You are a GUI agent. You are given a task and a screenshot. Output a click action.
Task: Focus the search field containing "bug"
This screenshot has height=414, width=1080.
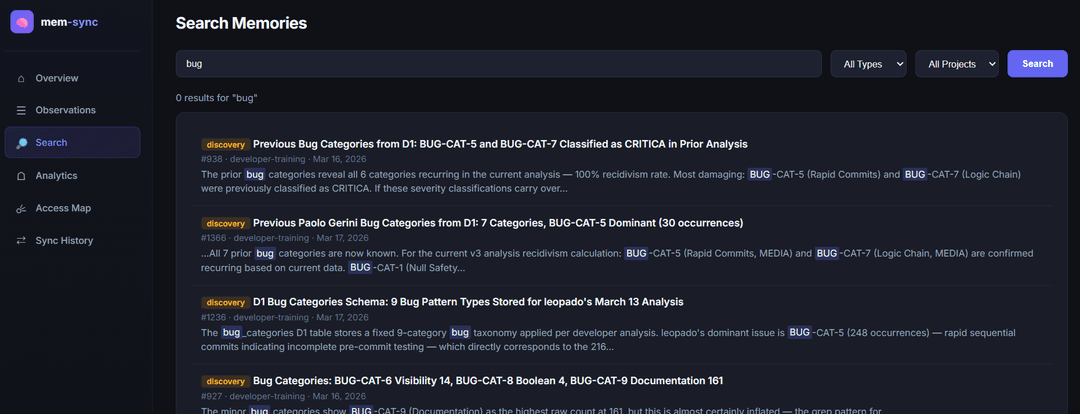[499, 64]
